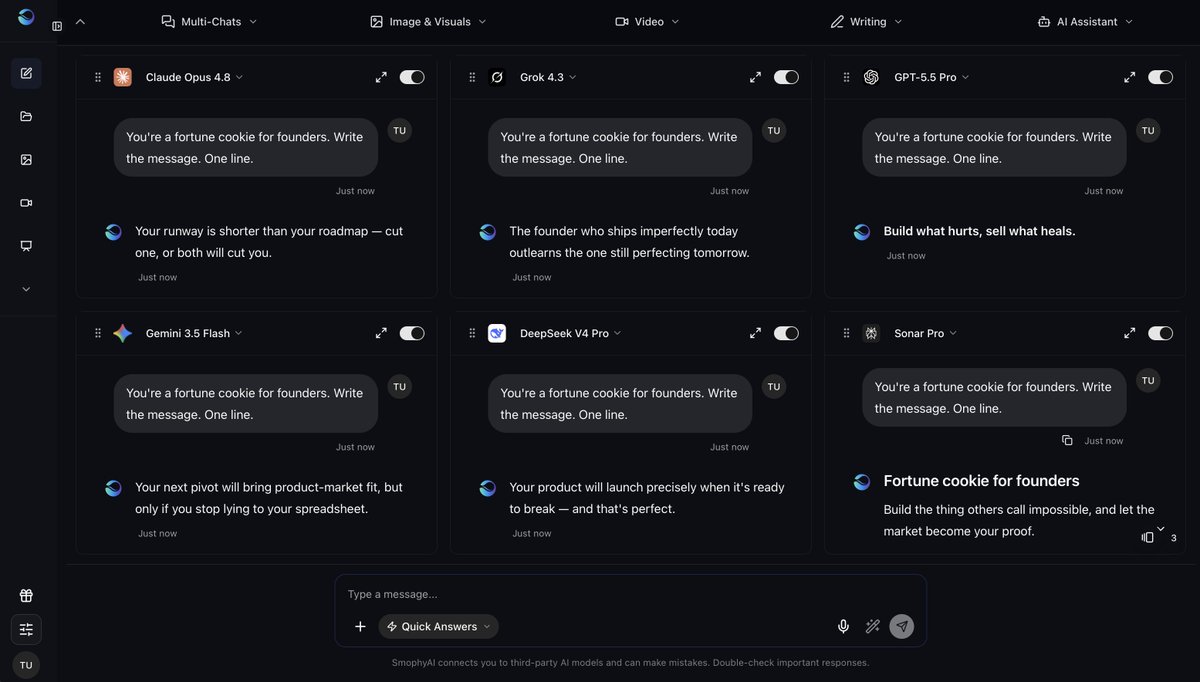
Task: Open the Gemini 3.5 Flash model dropdown
Action: [194, 333]
